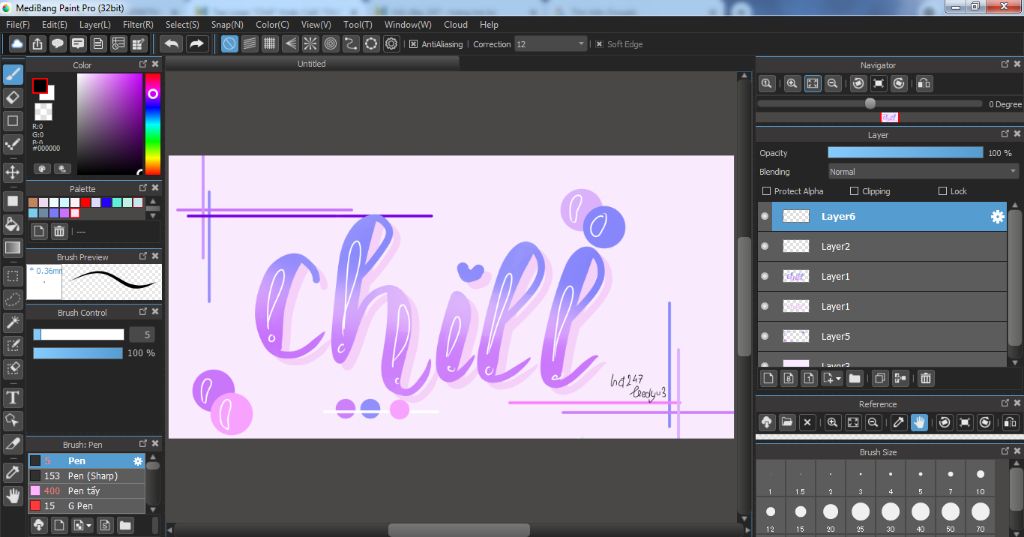Image resolution: width=1024 pixels, height=537 pixels.
Task: Open the Cloud menu
Action: tap(455, 24)
